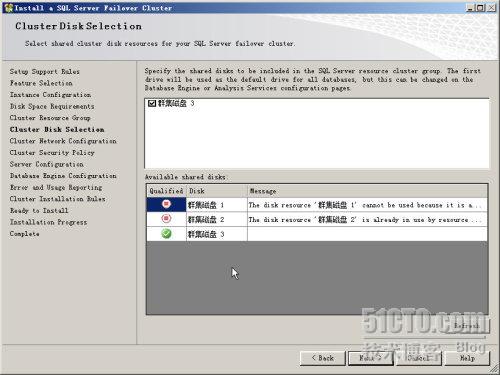Screen dimensions: 500x375
Task: Select the cluster disk 2 name cell
Action: (x=217, y=220)
